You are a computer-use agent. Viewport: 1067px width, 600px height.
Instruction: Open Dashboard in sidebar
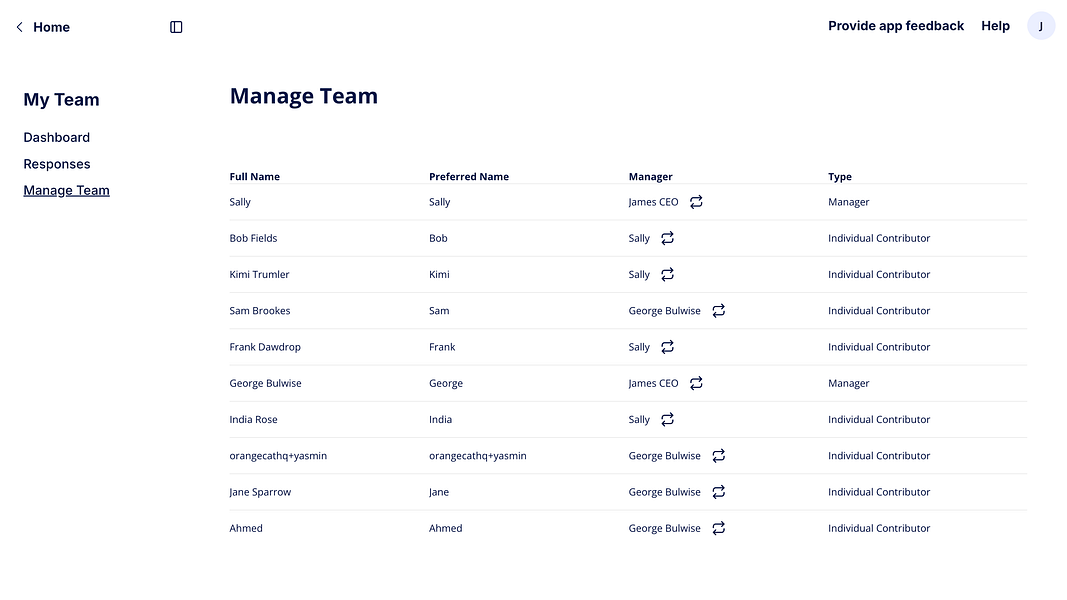tap(56, 137)
